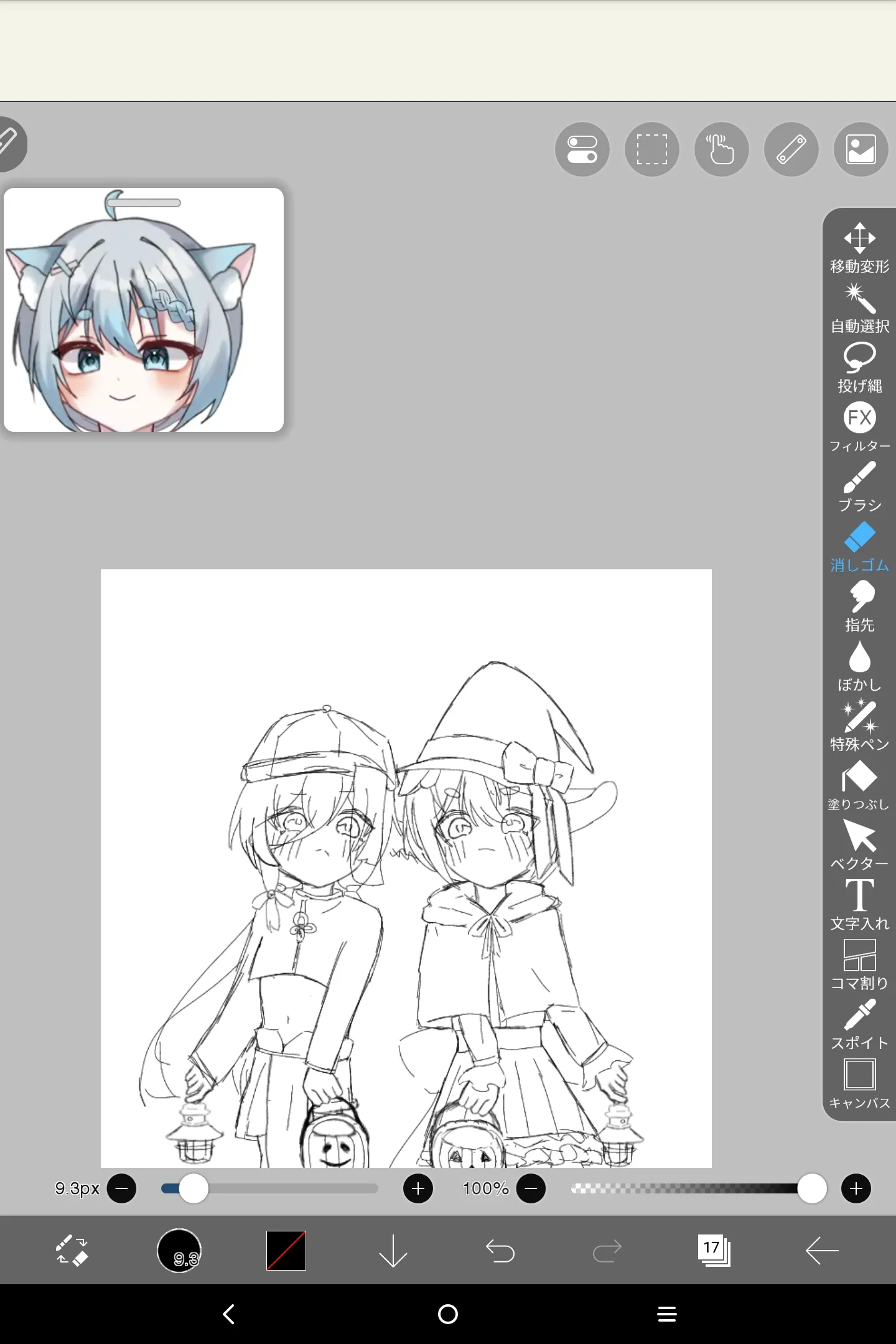Click the brush thickness slider knob
896x1344 pixels.
point(194,1188)
